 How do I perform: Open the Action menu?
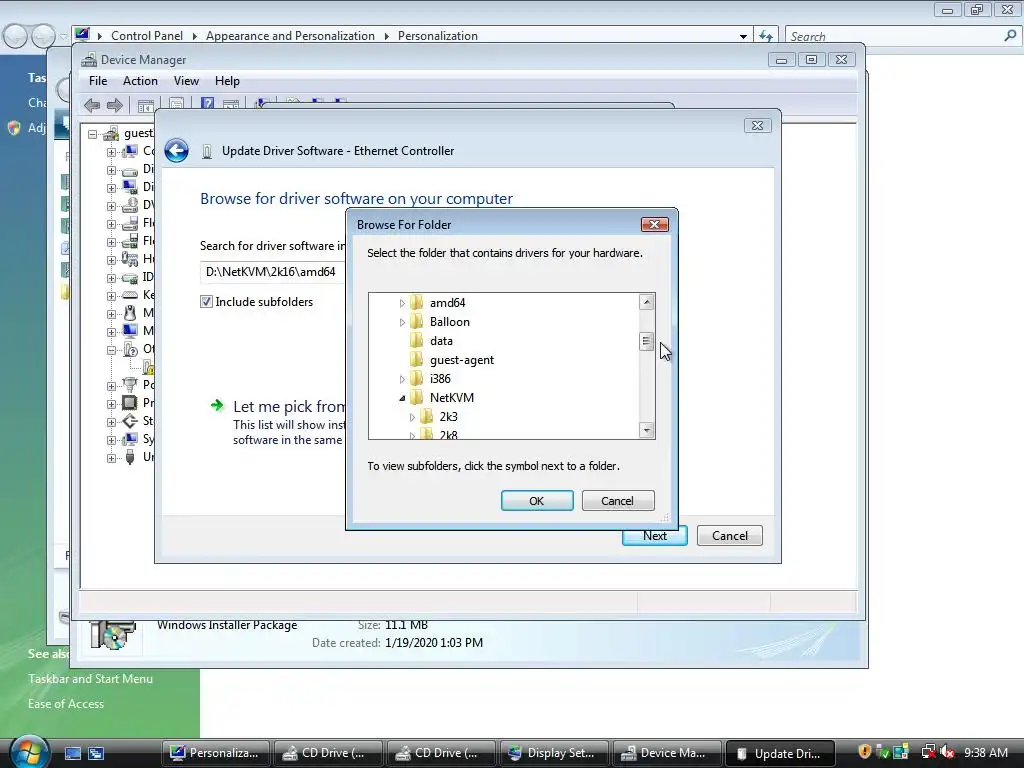coord(140,81)
